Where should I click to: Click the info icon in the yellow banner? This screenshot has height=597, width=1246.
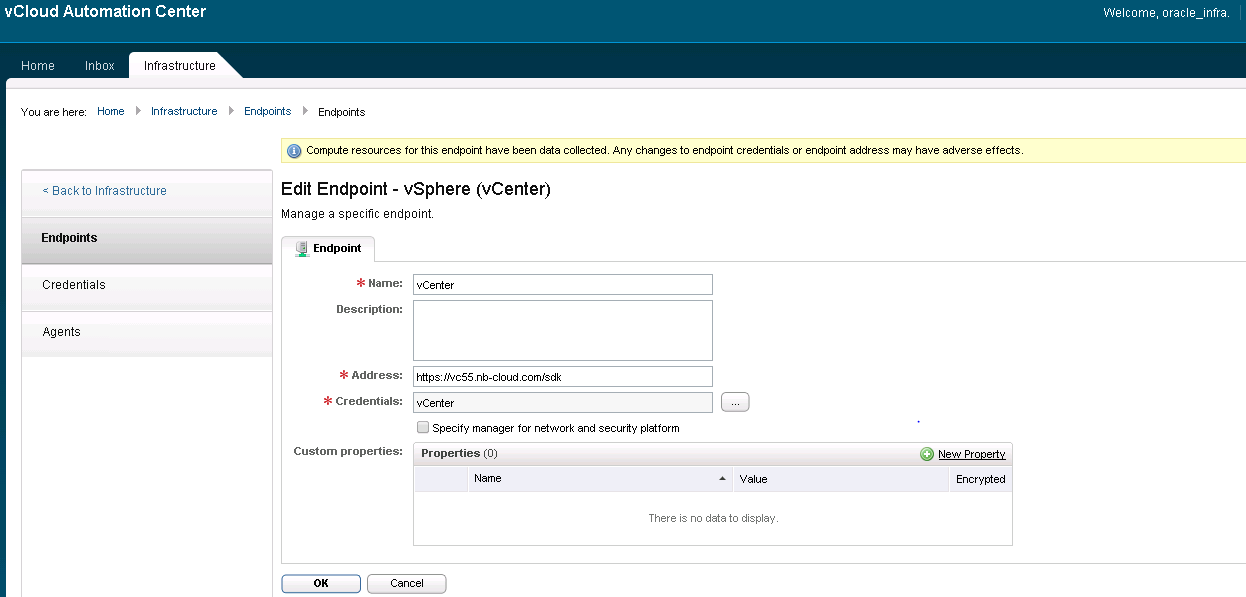[294, 151]
